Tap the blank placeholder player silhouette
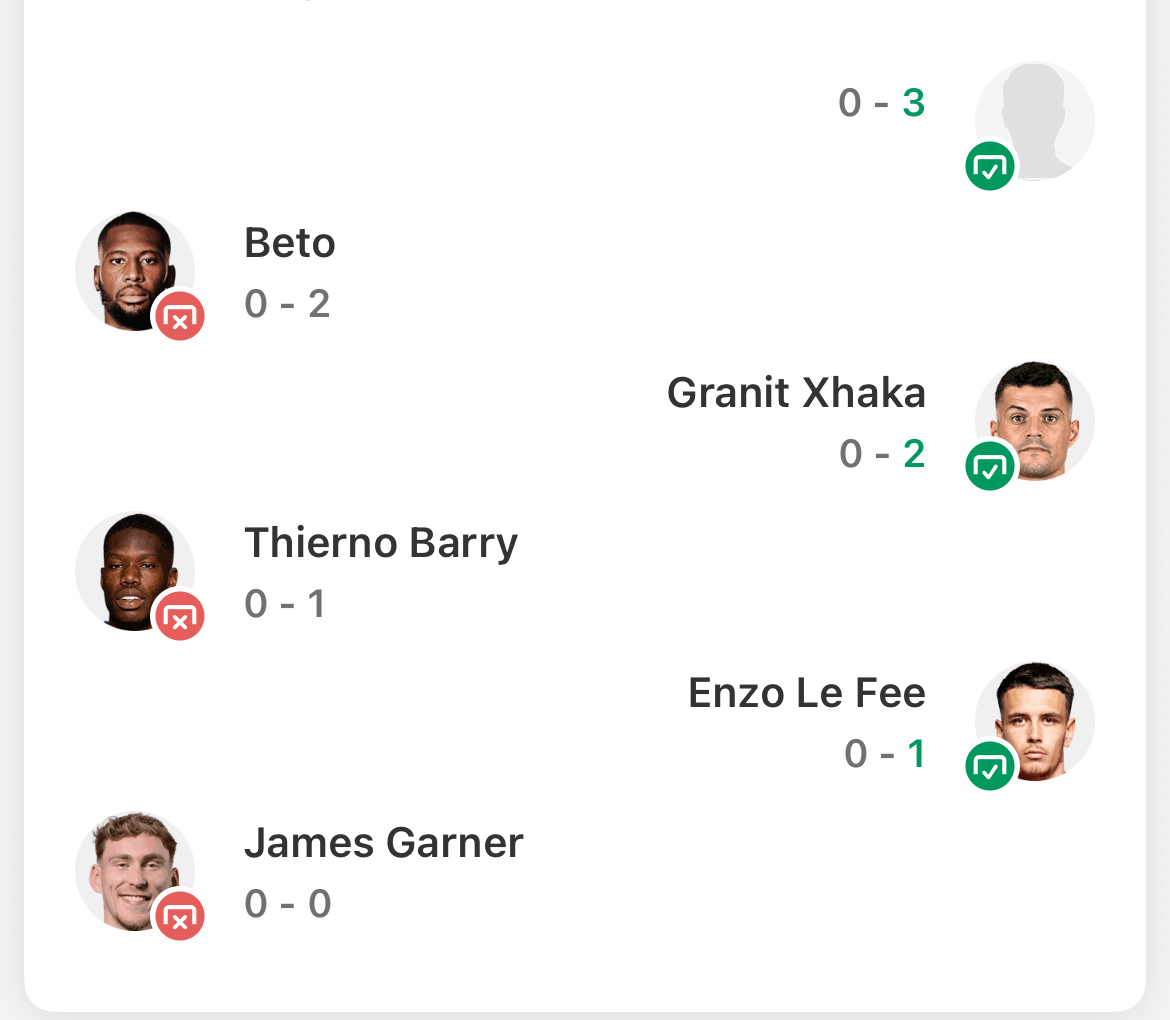Image resolution: width=1170 pixels, height=1020 pixels. pyautogui.click(x=1040, y=115)
